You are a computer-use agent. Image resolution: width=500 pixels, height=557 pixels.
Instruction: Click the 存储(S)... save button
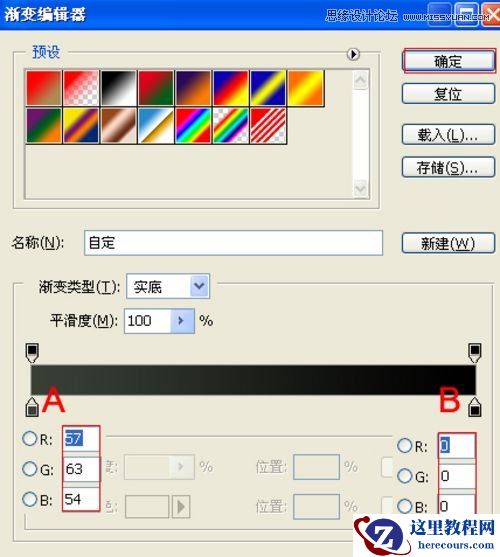tap(449, 167)
